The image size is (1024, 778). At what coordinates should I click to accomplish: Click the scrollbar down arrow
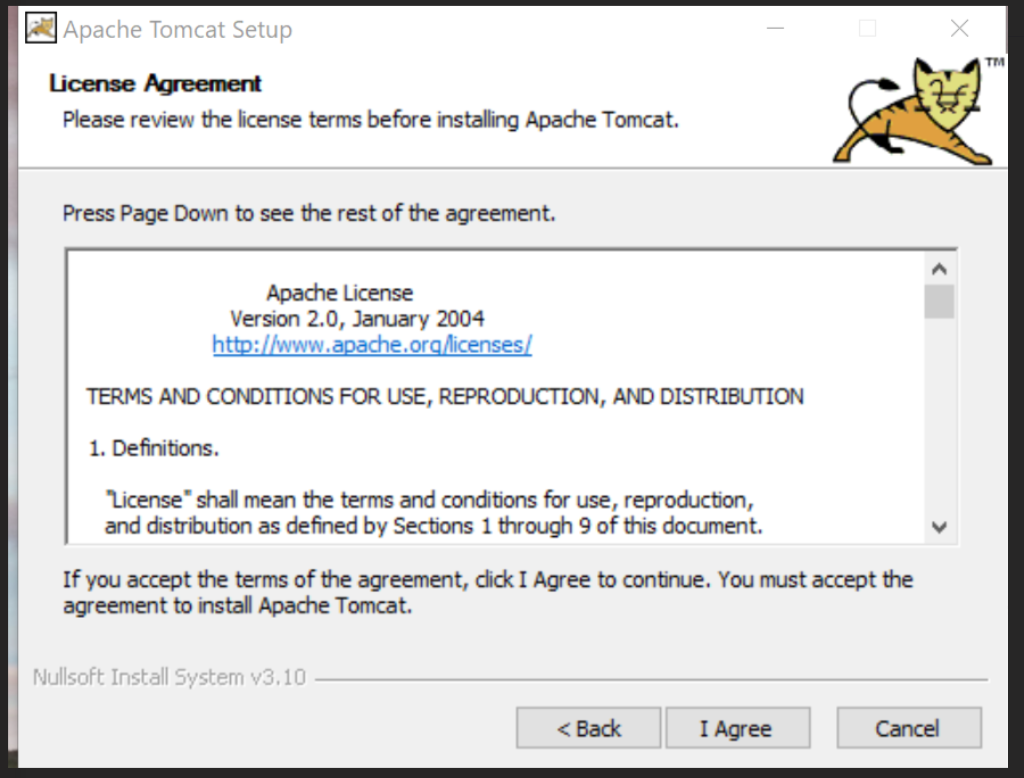pos(938,529)
